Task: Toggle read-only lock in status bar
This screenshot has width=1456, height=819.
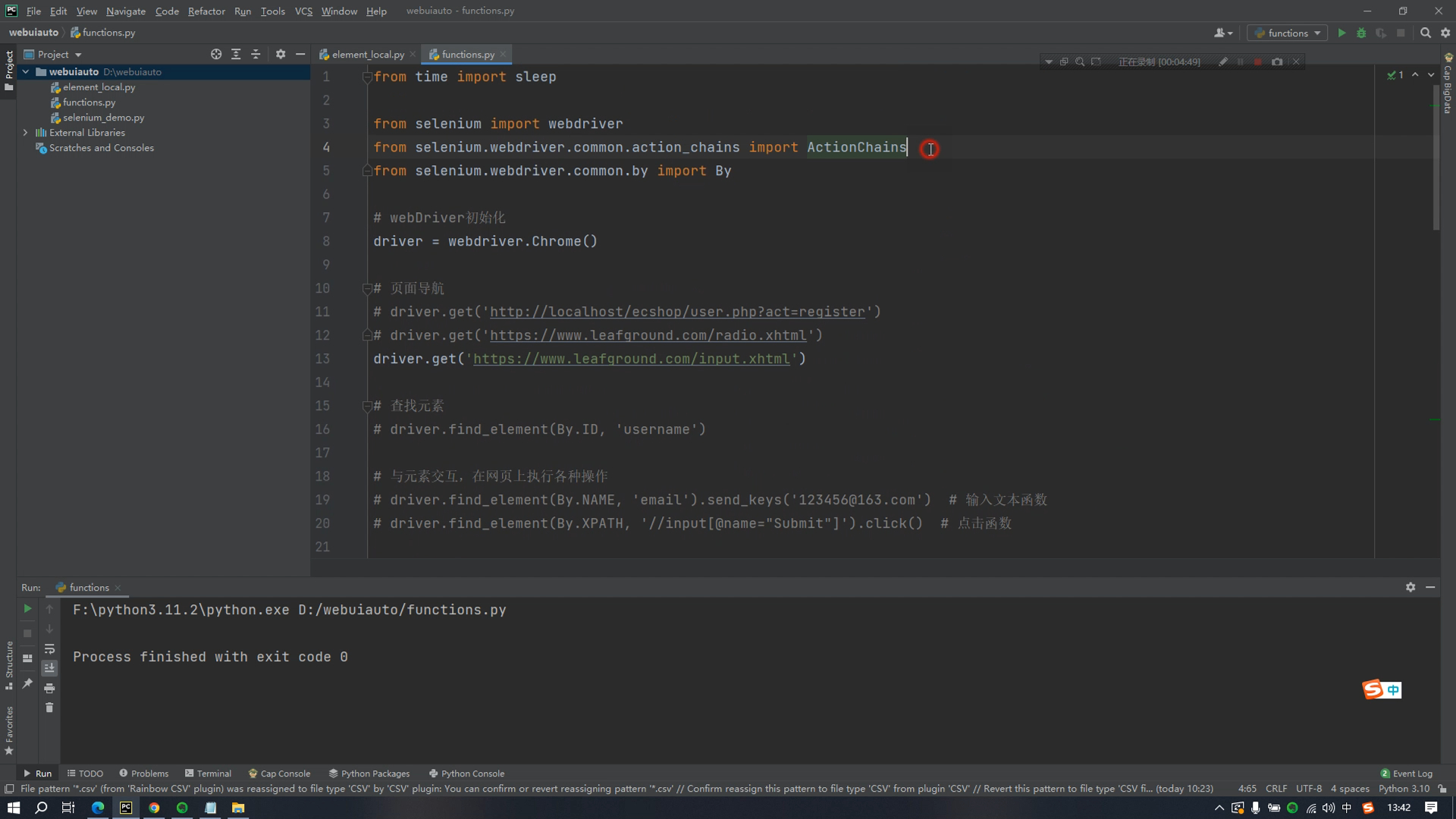Action: click(x=1442, y=789)
